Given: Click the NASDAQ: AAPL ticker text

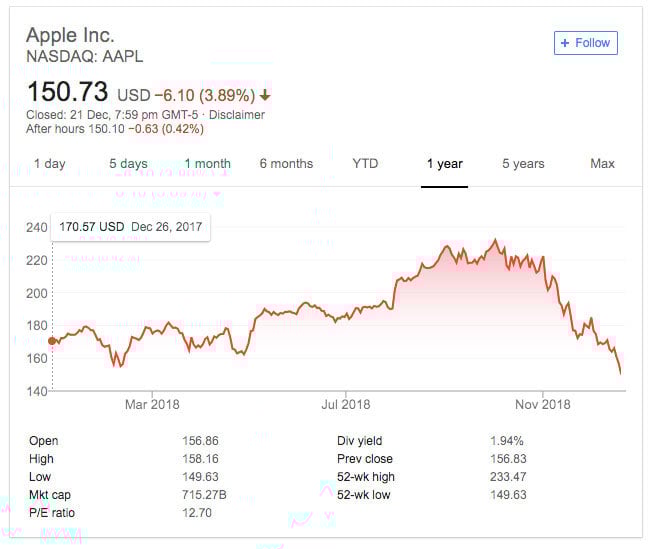Looking at the screenshot, I should 84,57.
